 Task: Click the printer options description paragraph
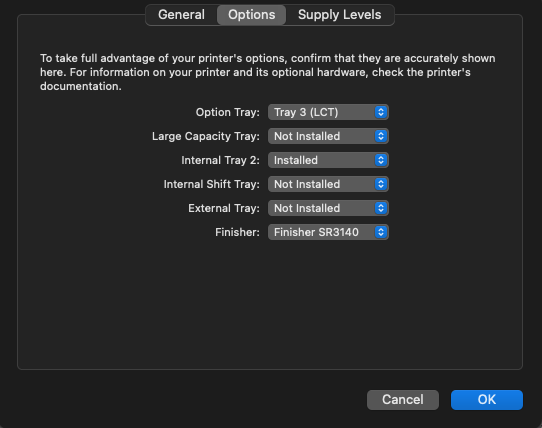click(x=268, y=72)
